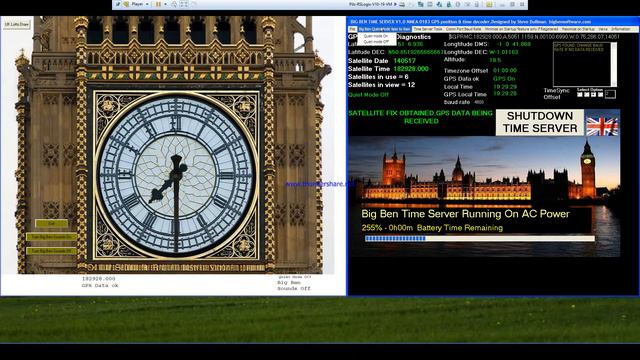Click the battery time remaining progress bar
Screen dimensions: 640x360
480,238
